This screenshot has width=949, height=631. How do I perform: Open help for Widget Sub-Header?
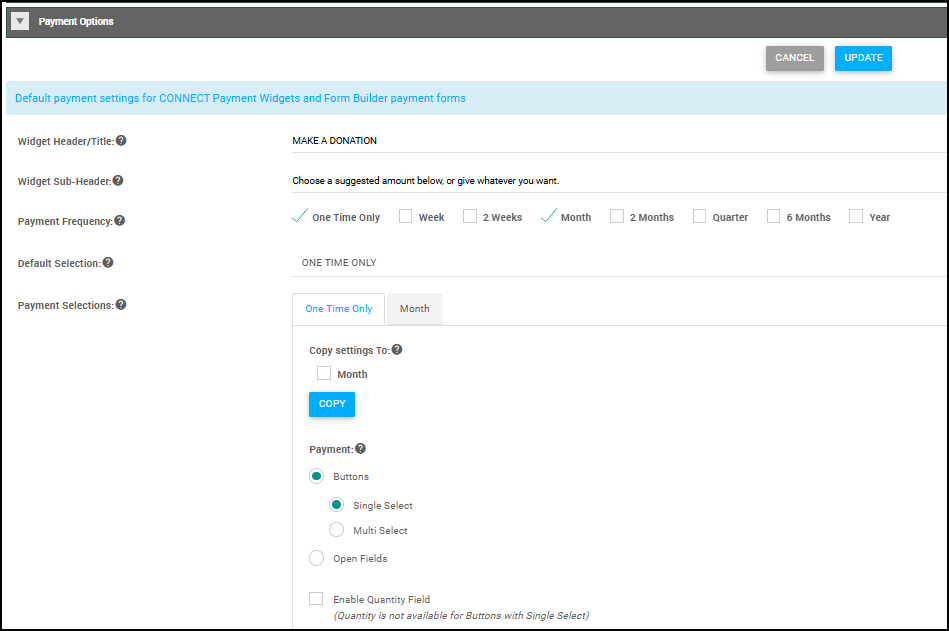click(x=118, y=180)
